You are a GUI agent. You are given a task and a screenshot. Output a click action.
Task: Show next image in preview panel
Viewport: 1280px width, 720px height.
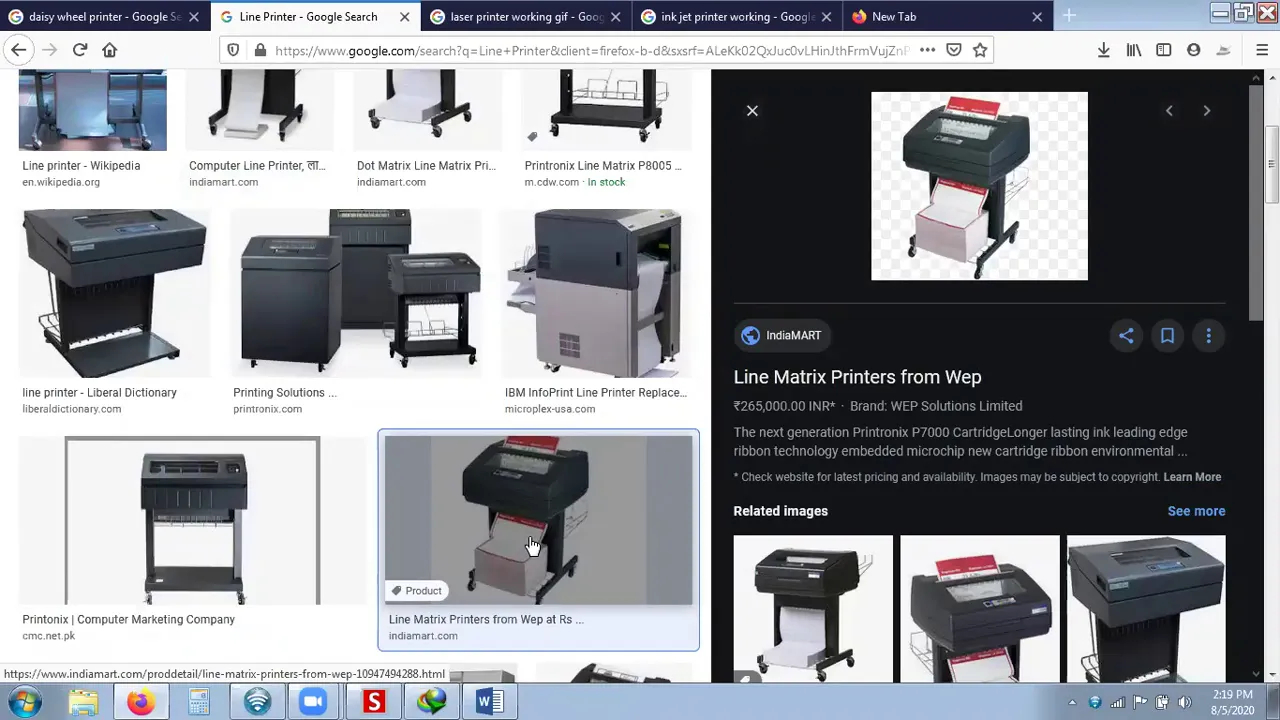(x=1206, y=111)
